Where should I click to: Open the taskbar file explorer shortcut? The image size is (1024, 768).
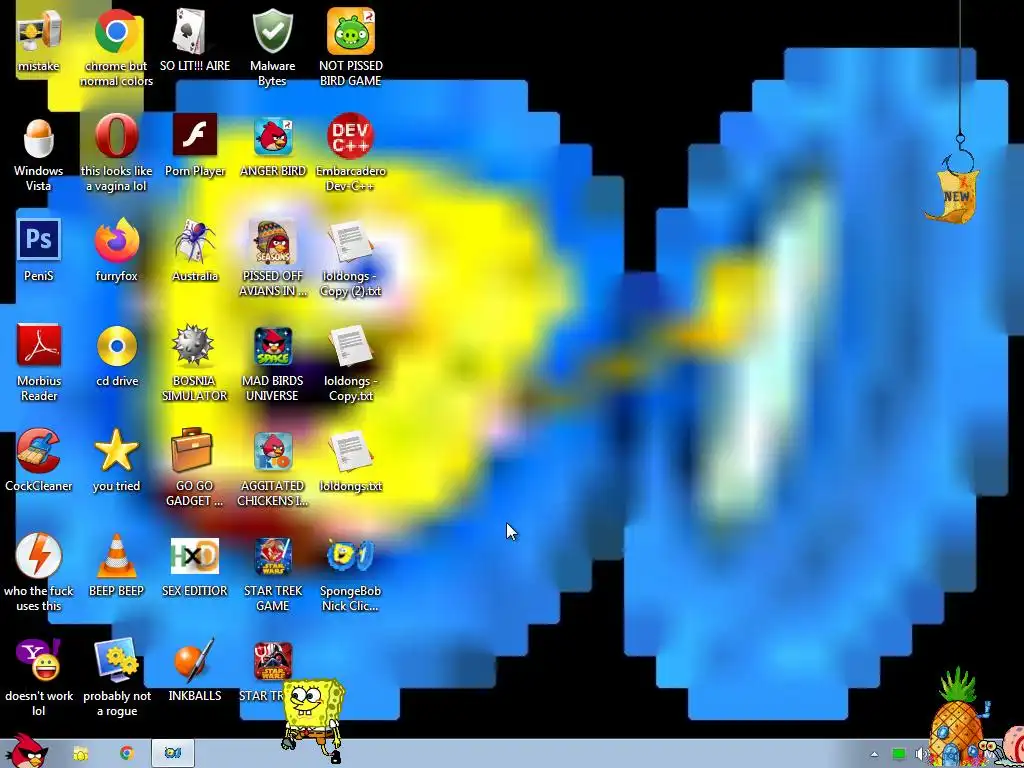pos(81,754)
